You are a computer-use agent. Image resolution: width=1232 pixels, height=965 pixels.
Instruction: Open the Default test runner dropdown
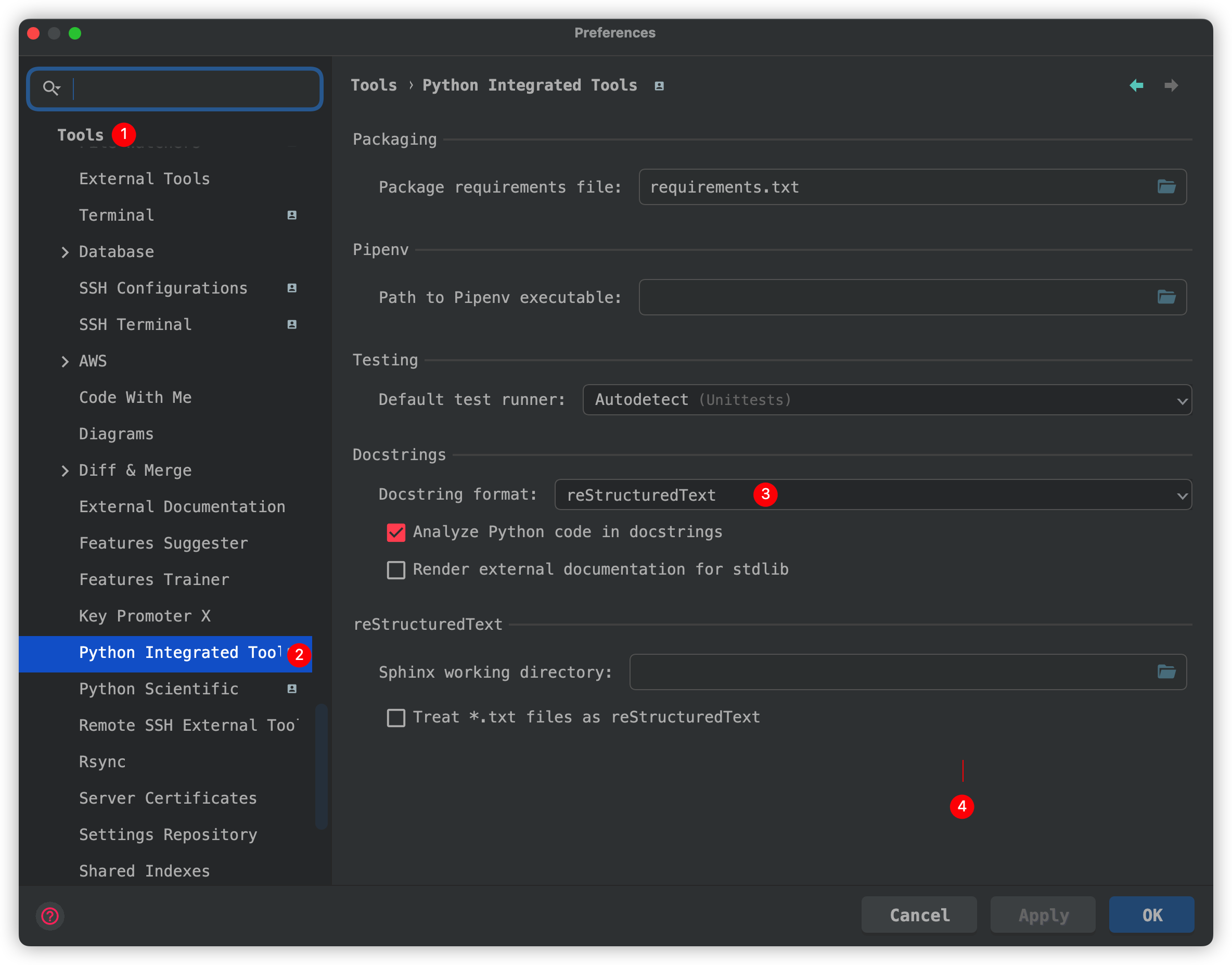(x=887, y=400)
